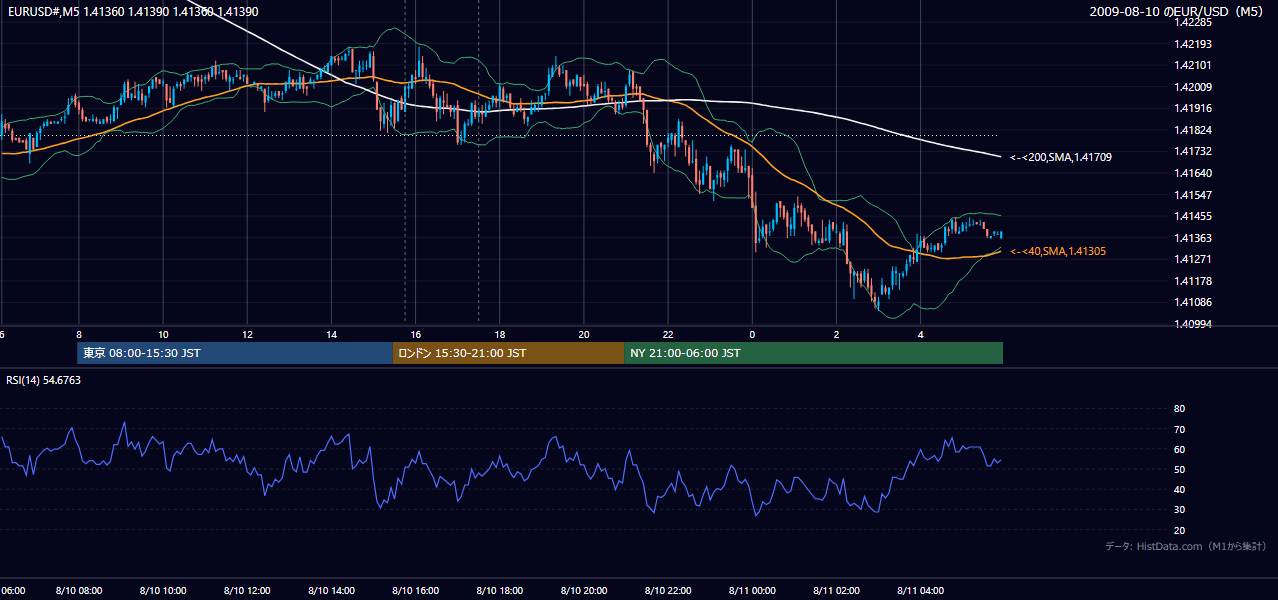Viewport: 1278px width, 600px height.
Task: Click price level 1.41271 on the axis
Action: point(1194,259)
